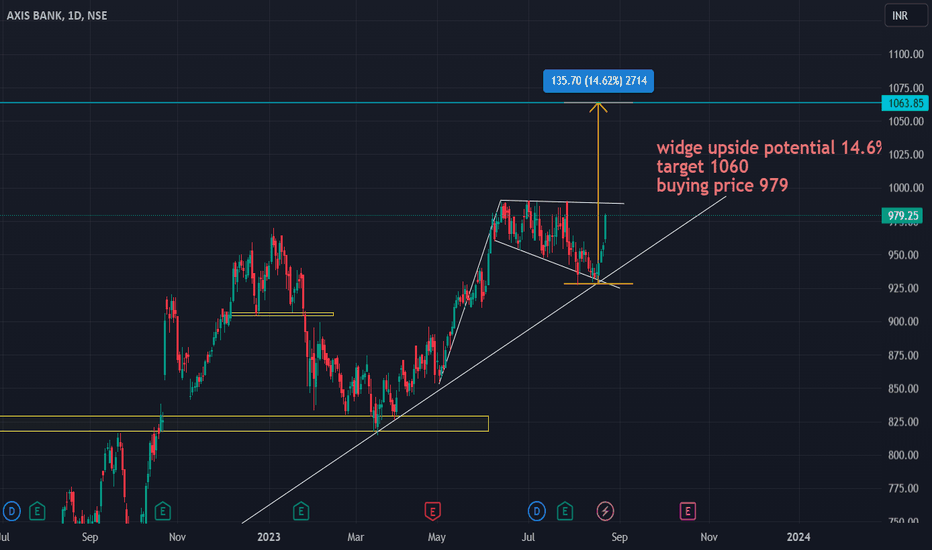932x550 pixels.
Task: Click the 1025.00 price axis label
Action: click(906, 155)
